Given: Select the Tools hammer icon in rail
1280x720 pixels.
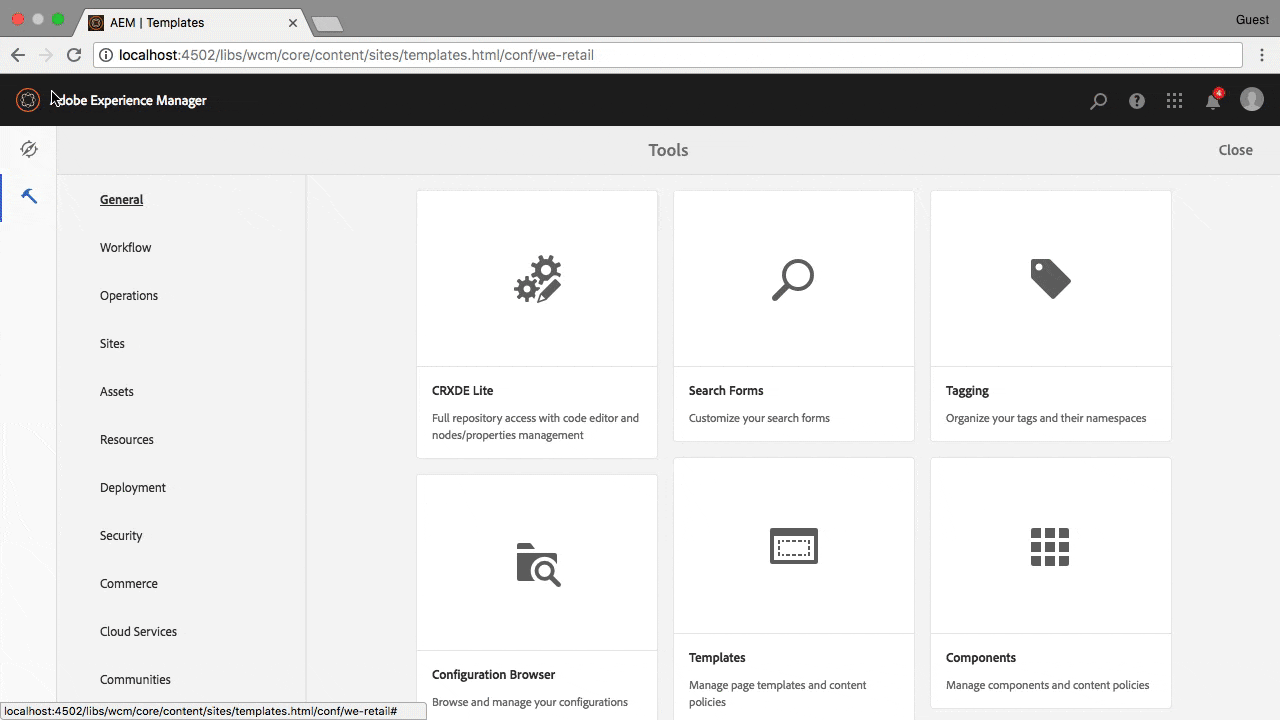Looking at the screenshot, I should (29, 196).
